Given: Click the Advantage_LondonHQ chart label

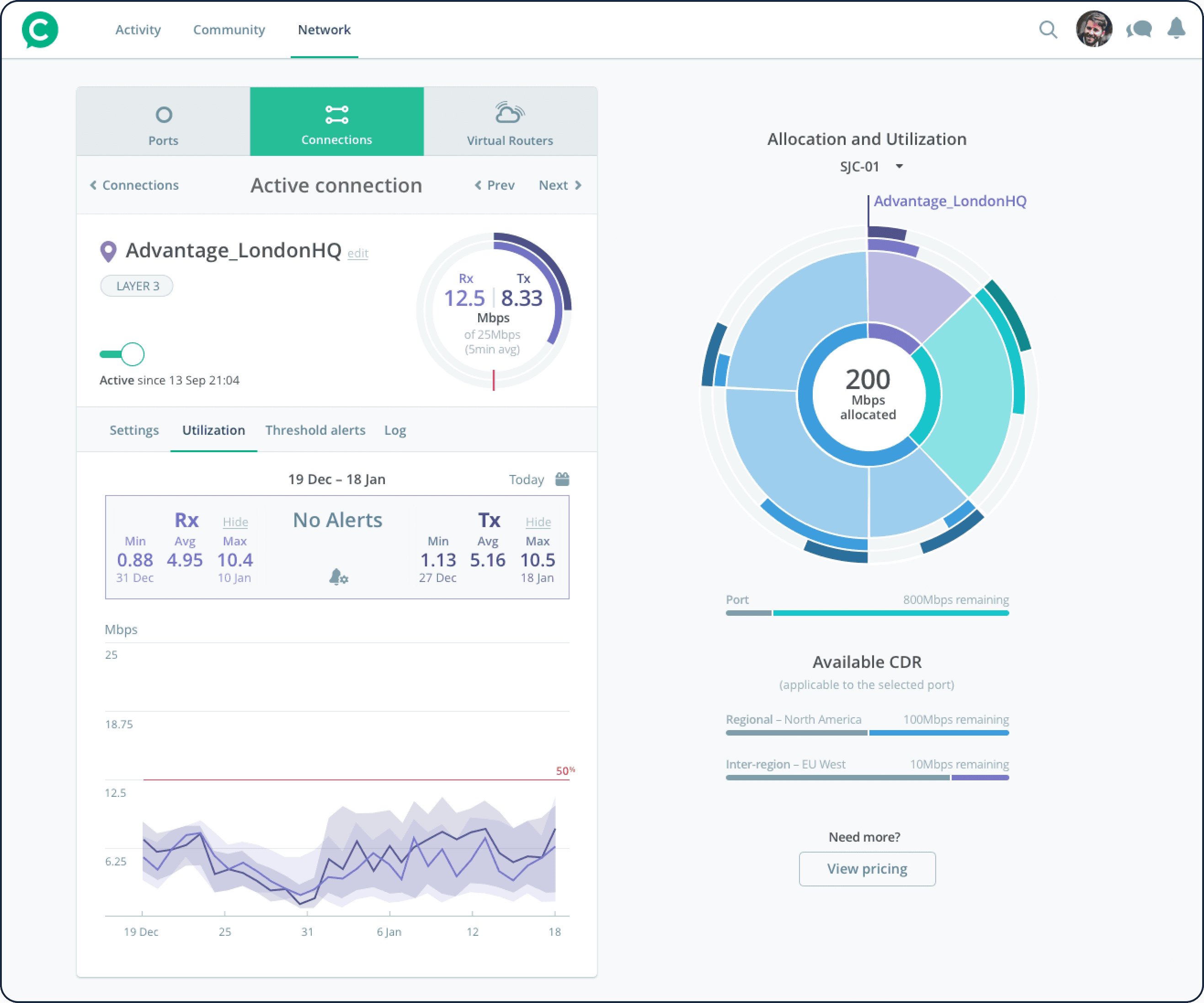Looking at the screenshot, I should [x=949, y=201].
